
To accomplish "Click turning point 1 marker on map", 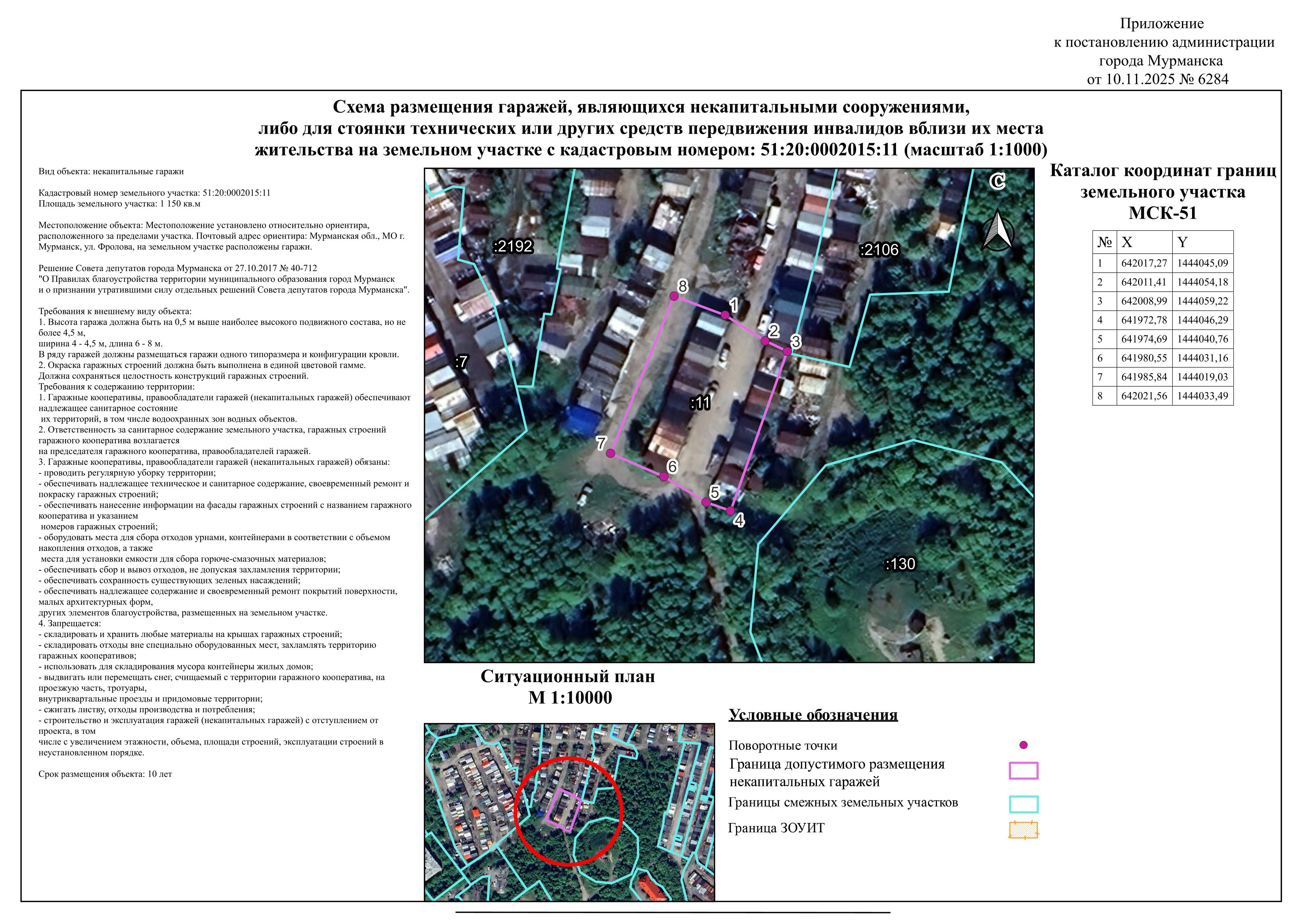I will point(724,315).
